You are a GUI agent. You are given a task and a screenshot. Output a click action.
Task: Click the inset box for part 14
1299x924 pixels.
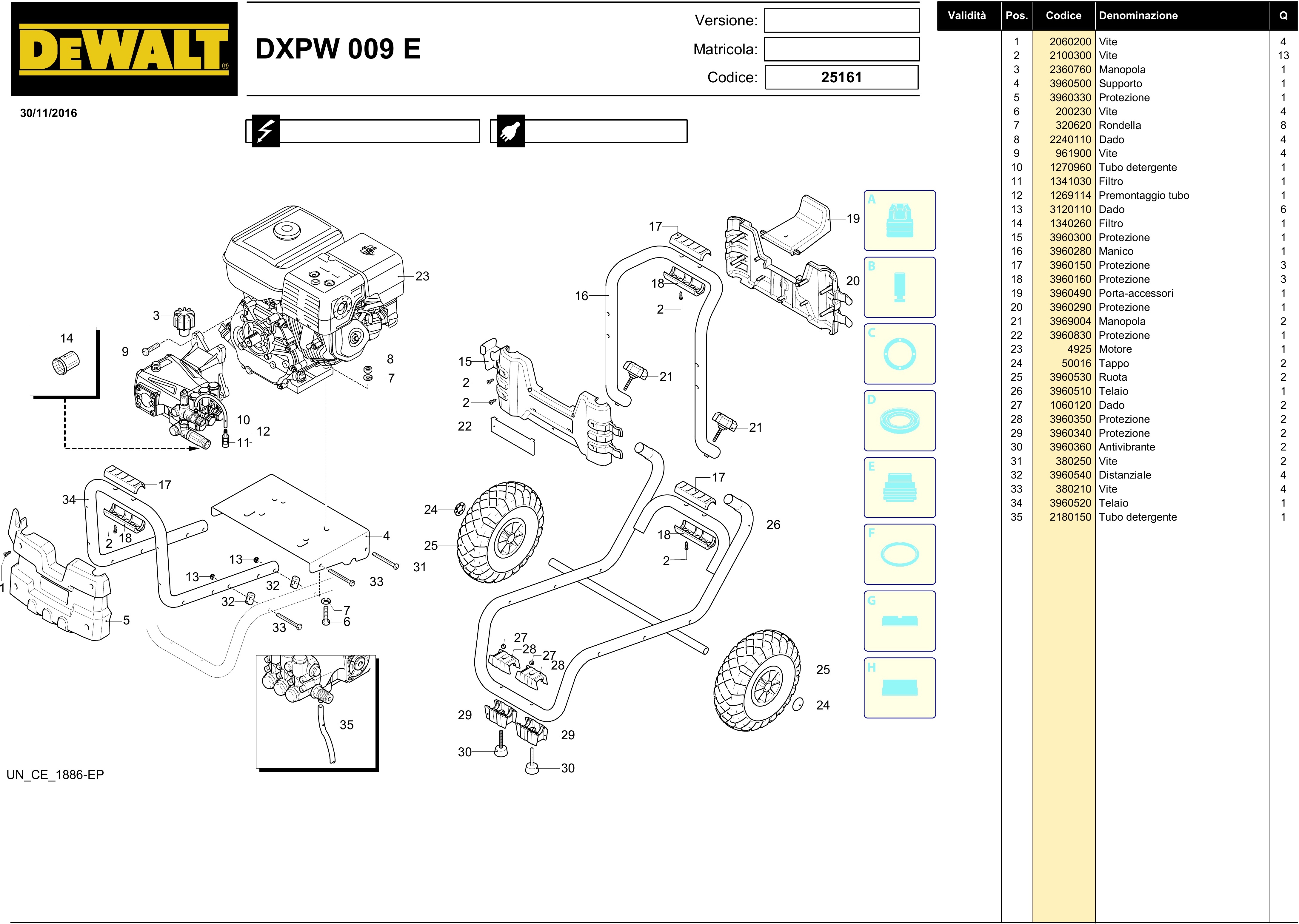click(x=63, y=361)
